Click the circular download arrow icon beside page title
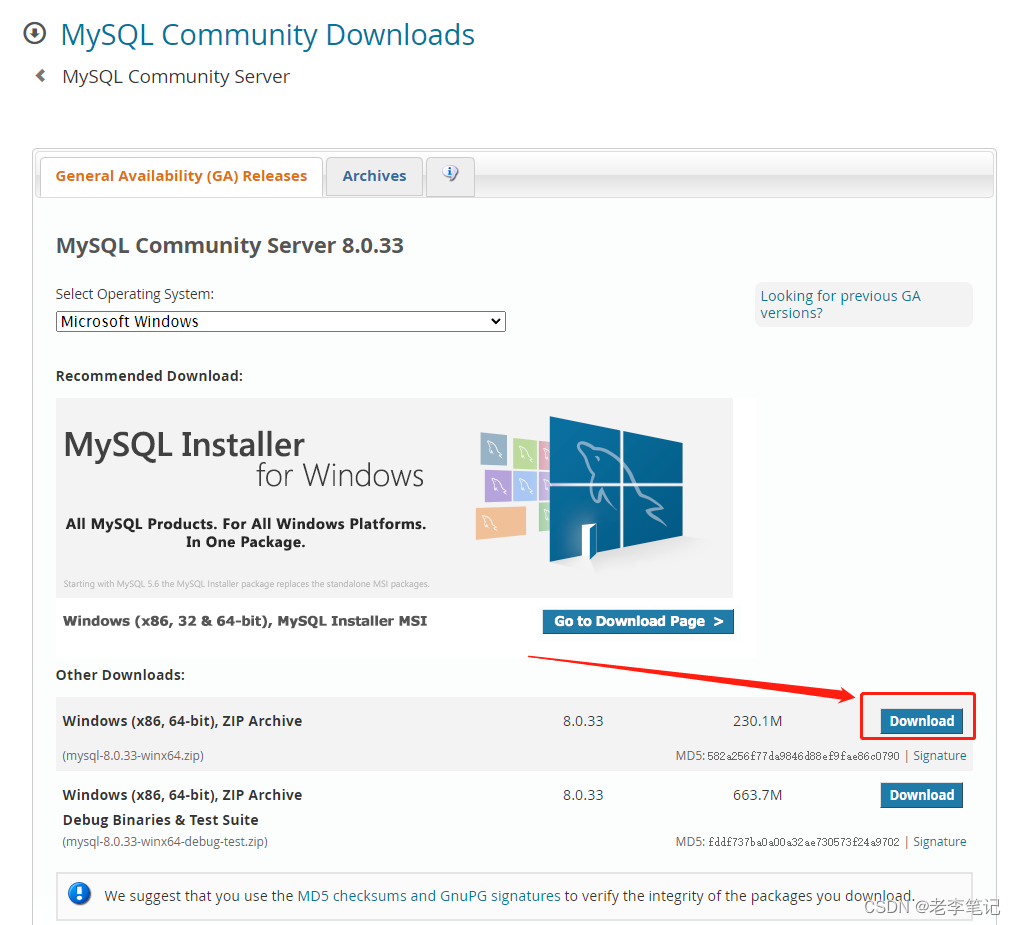1016x925 pixels. click(33, 32)
